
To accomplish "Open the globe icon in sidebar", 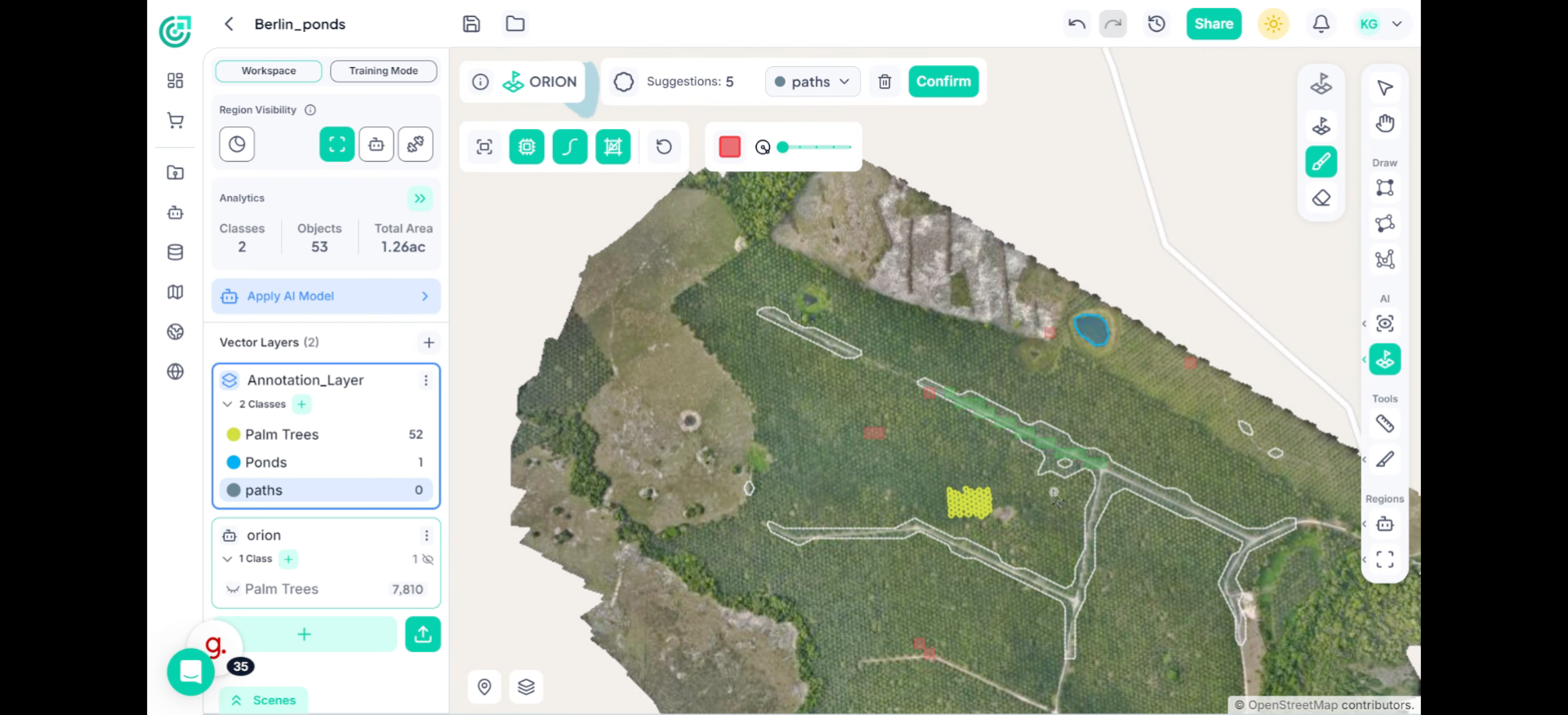I will (x=176, y=372).
